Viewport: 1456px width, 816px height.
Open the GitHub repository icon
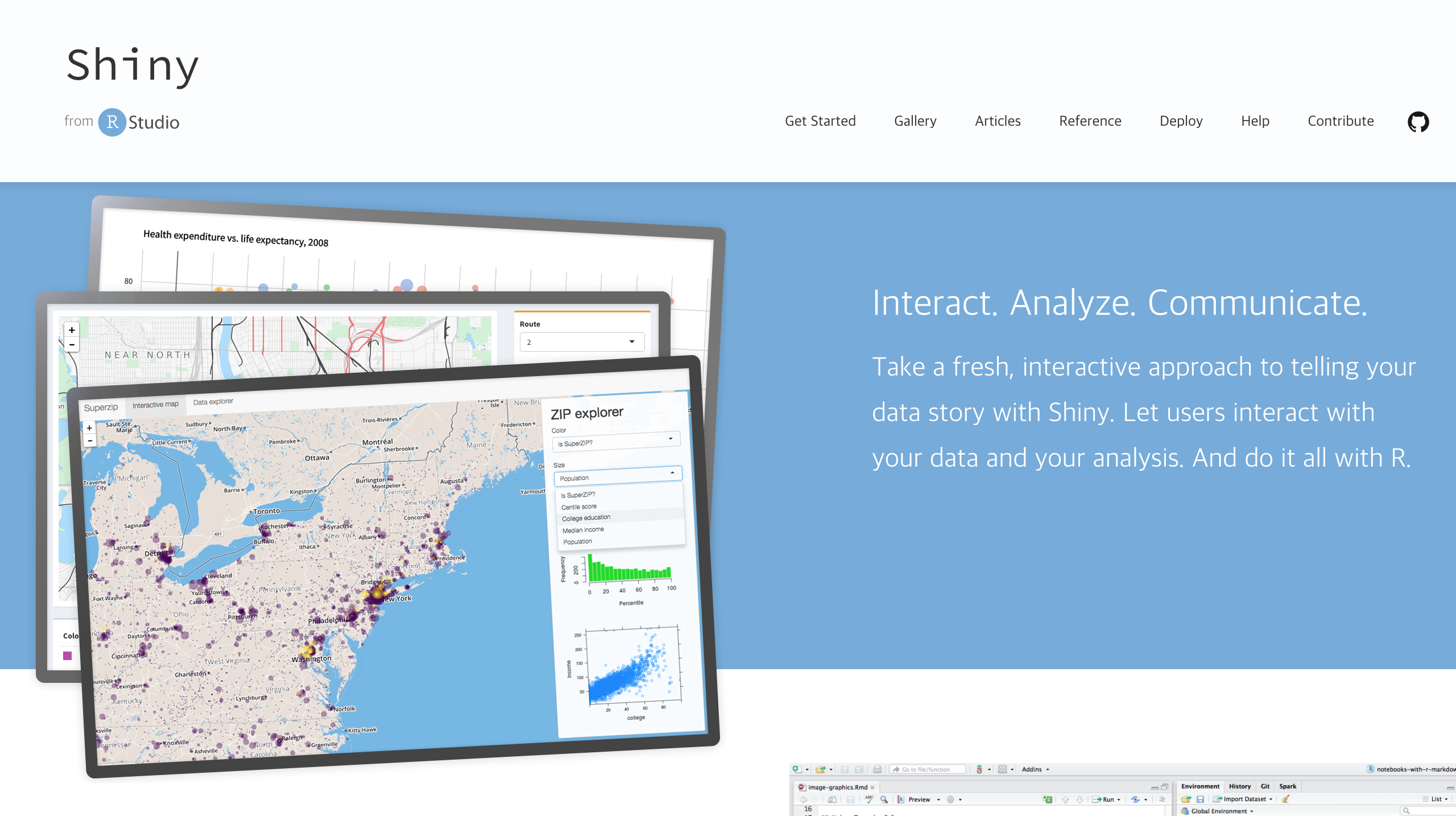coord(1418,122)
